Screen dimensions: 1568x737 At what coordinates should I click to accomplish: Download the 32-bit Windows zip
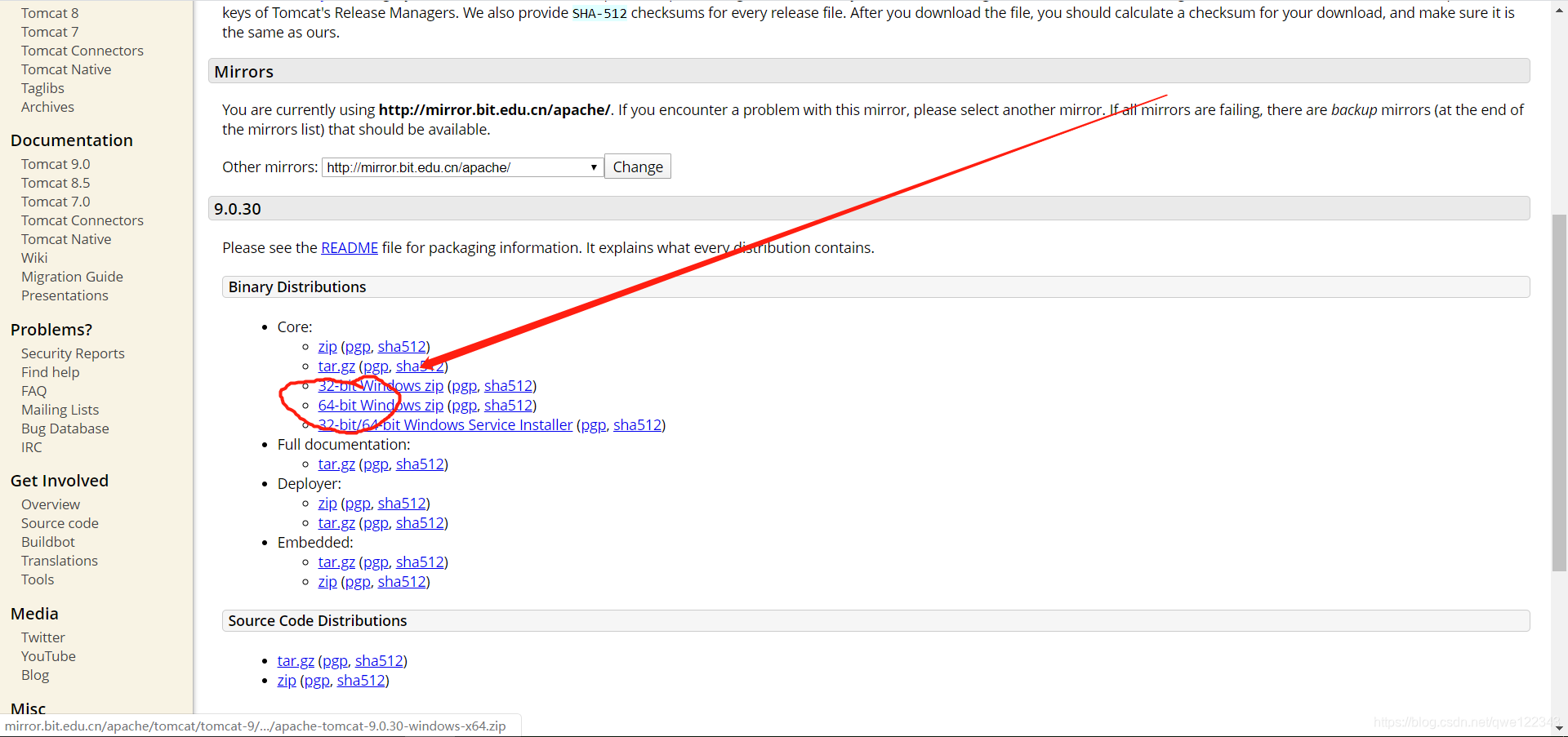coord(381,386)
